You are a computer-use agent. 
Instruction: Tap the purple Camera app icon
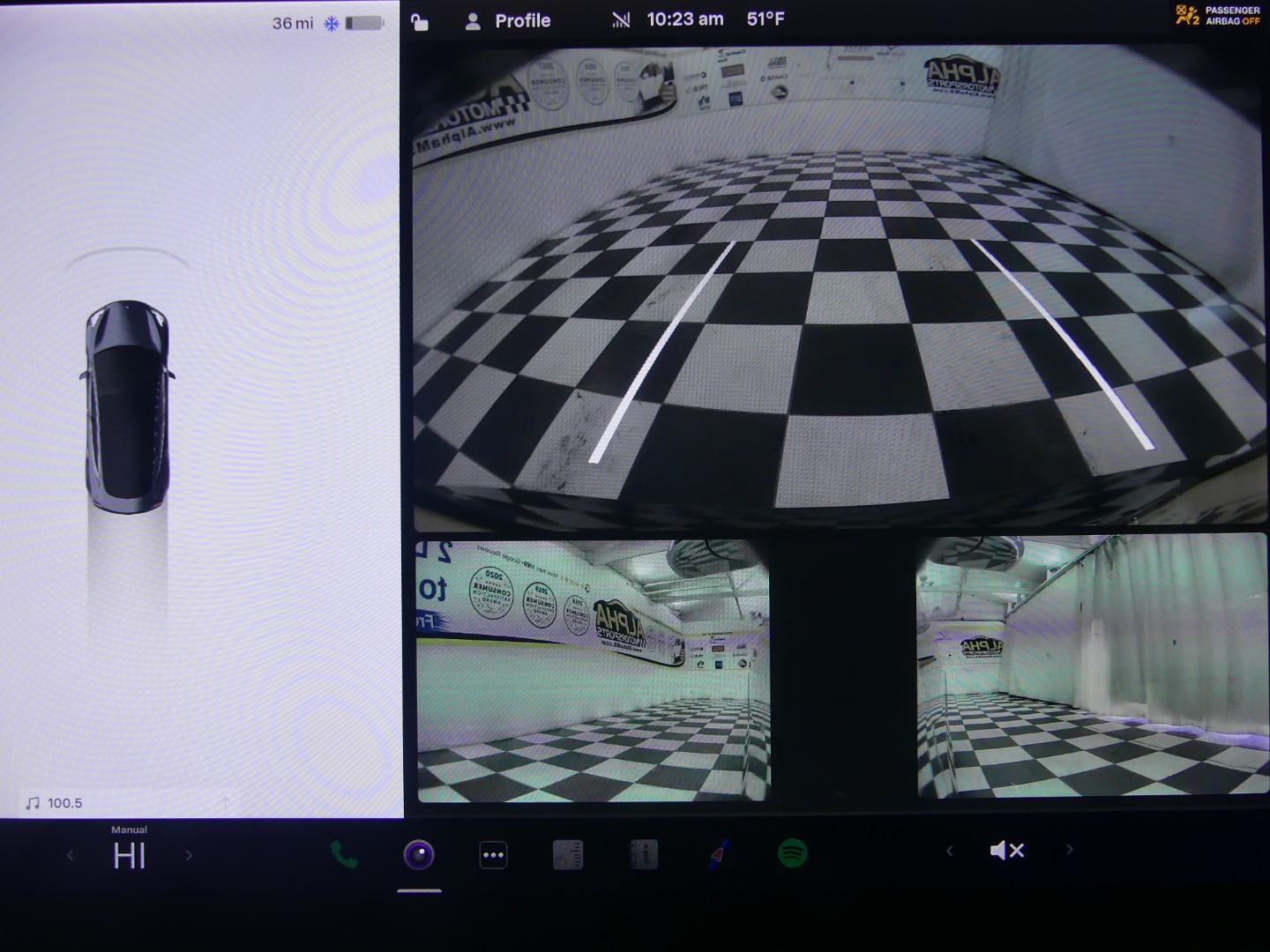pyautogui.click(x=419, y=854)
